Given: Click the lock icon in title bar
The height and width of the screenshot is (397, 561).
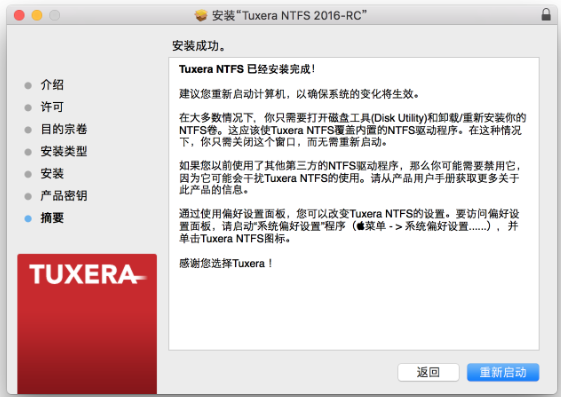Looking at the screenshot, I should pyautogui.click(x=546, y=15).
